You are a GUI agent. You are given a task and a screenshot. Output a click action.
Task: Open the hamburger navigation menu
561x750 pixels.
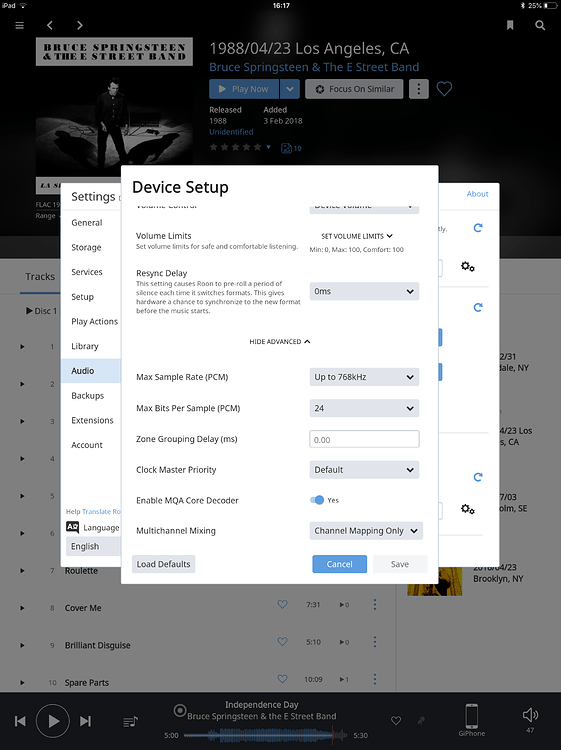[20, 25]
